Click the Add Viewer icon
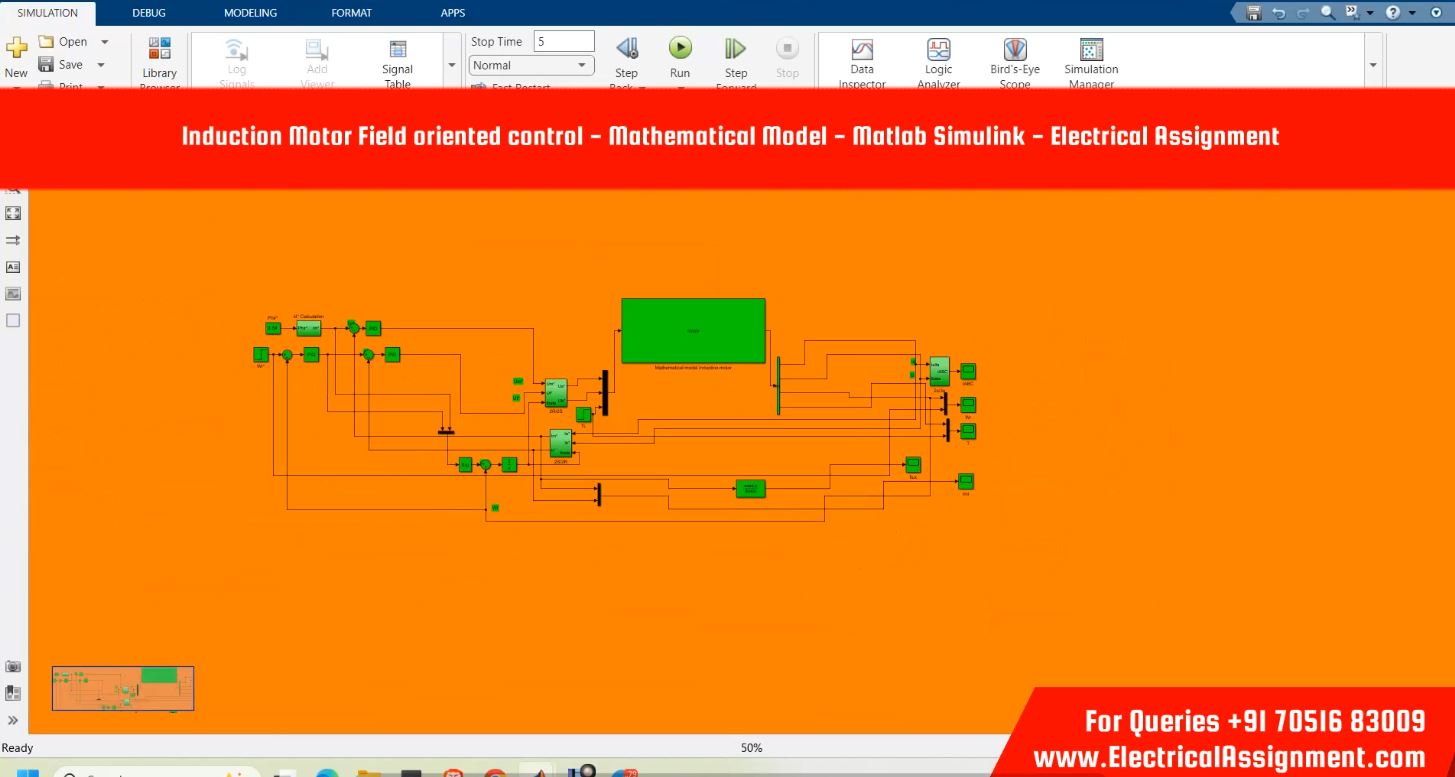 [x=317, y=63]
